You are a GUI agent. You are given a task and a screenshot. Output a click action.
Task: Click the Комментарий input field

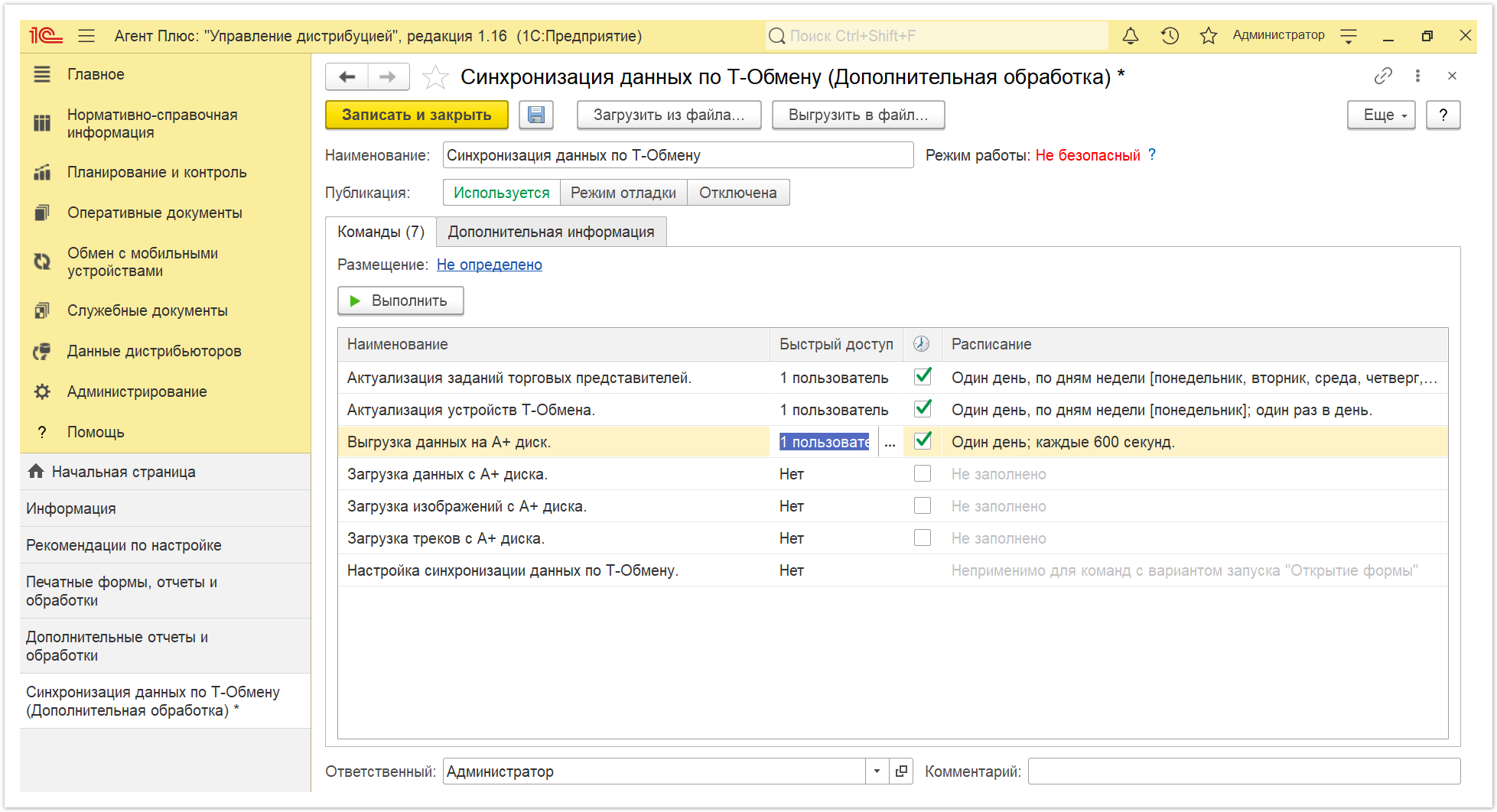point(1244,771)
